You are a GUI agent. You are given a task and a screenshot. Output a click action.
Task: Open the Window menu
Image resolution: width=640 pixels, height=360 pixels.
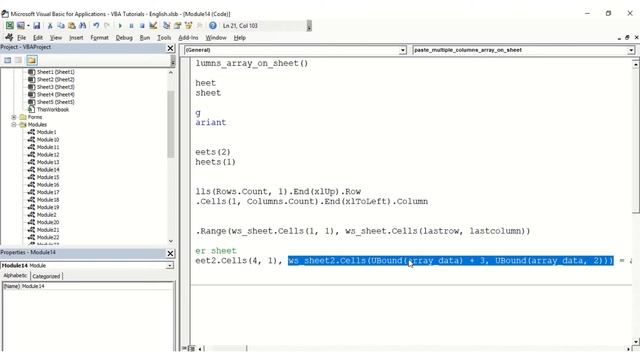216,38
